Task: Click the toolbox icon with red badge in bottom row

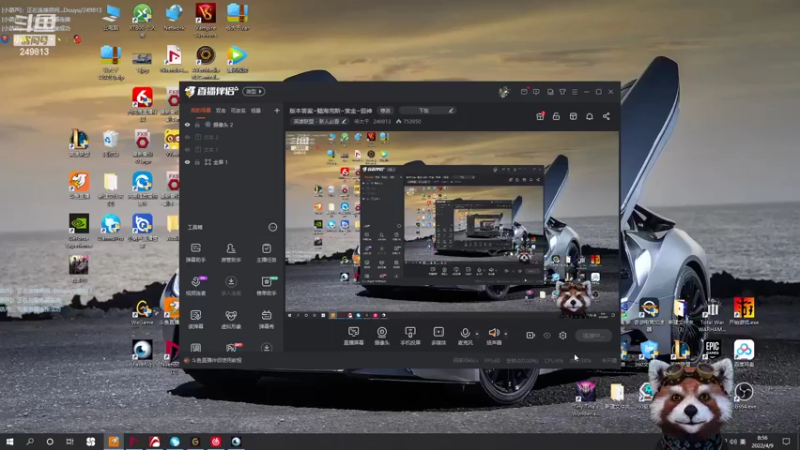Action: (x=232, y=348)
